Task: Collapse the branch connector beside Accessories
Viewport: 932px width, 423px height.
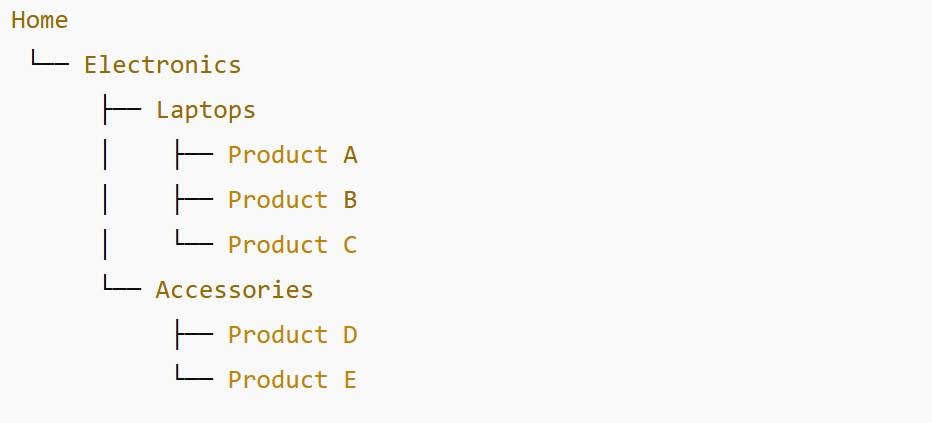Action: (120, 288)
